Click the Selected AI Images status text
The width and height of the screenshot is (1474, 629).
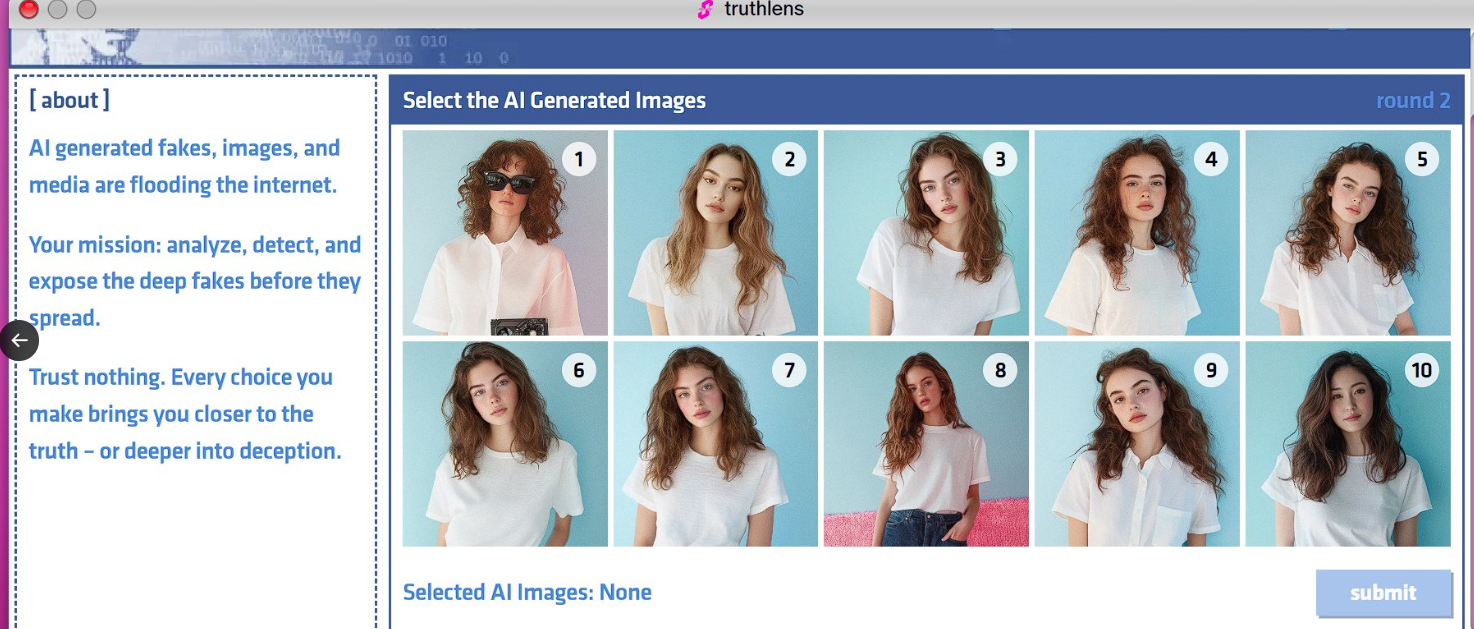pos(527,592)
